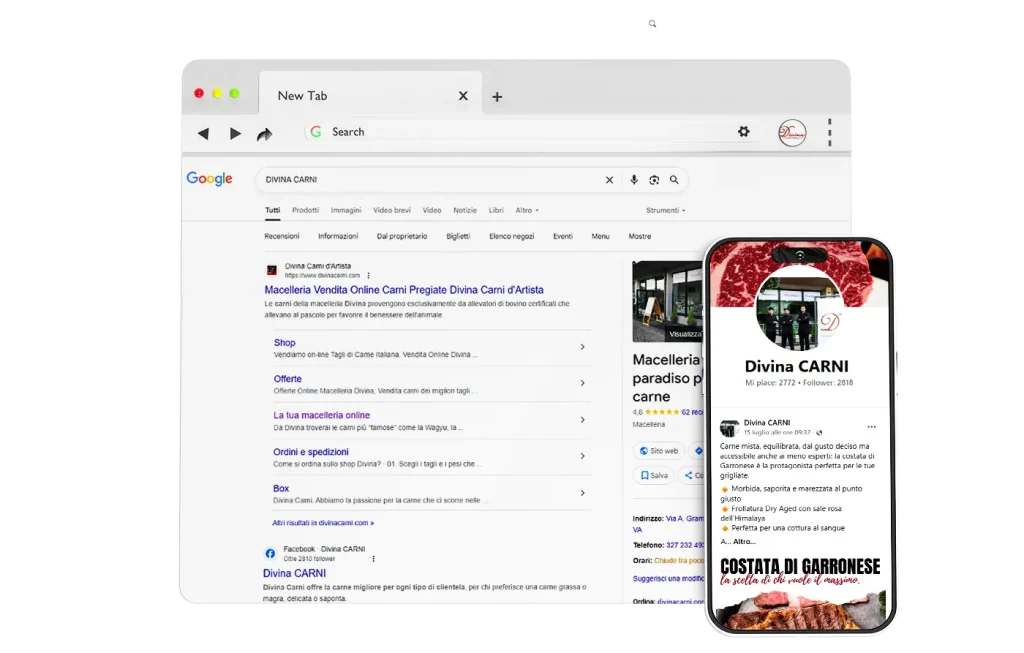Select the Tutti search tab
The width and height of the screenshot is (1024, 653).
pyautogui.click(x=272, y=210)
